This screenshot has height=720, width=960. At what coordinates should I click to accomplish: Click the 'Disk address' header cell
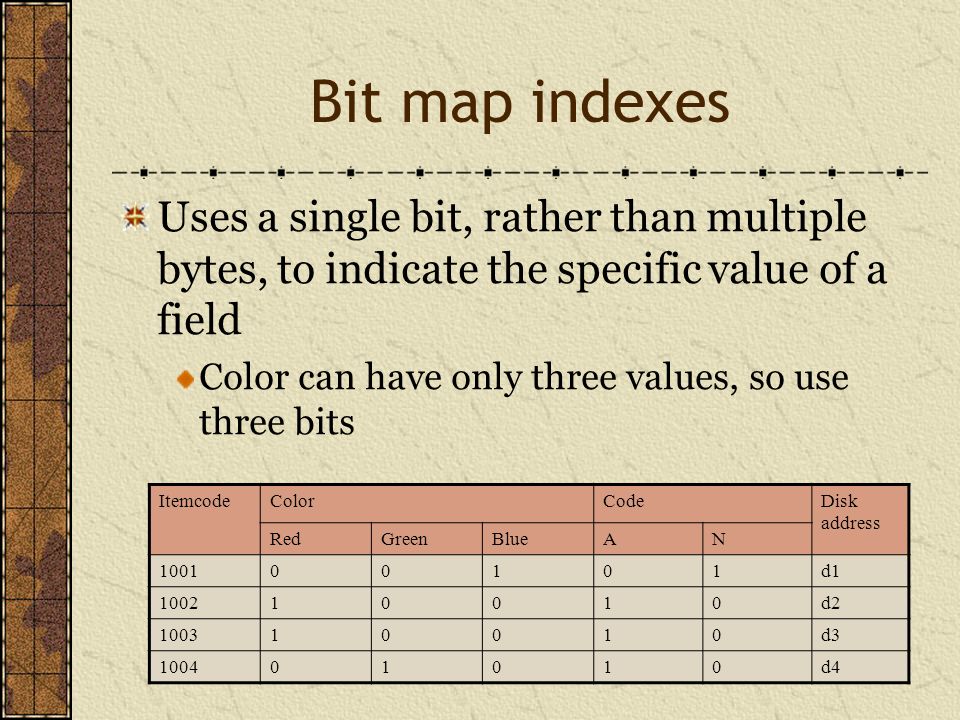pyautogui.click(x=860, y=520)
